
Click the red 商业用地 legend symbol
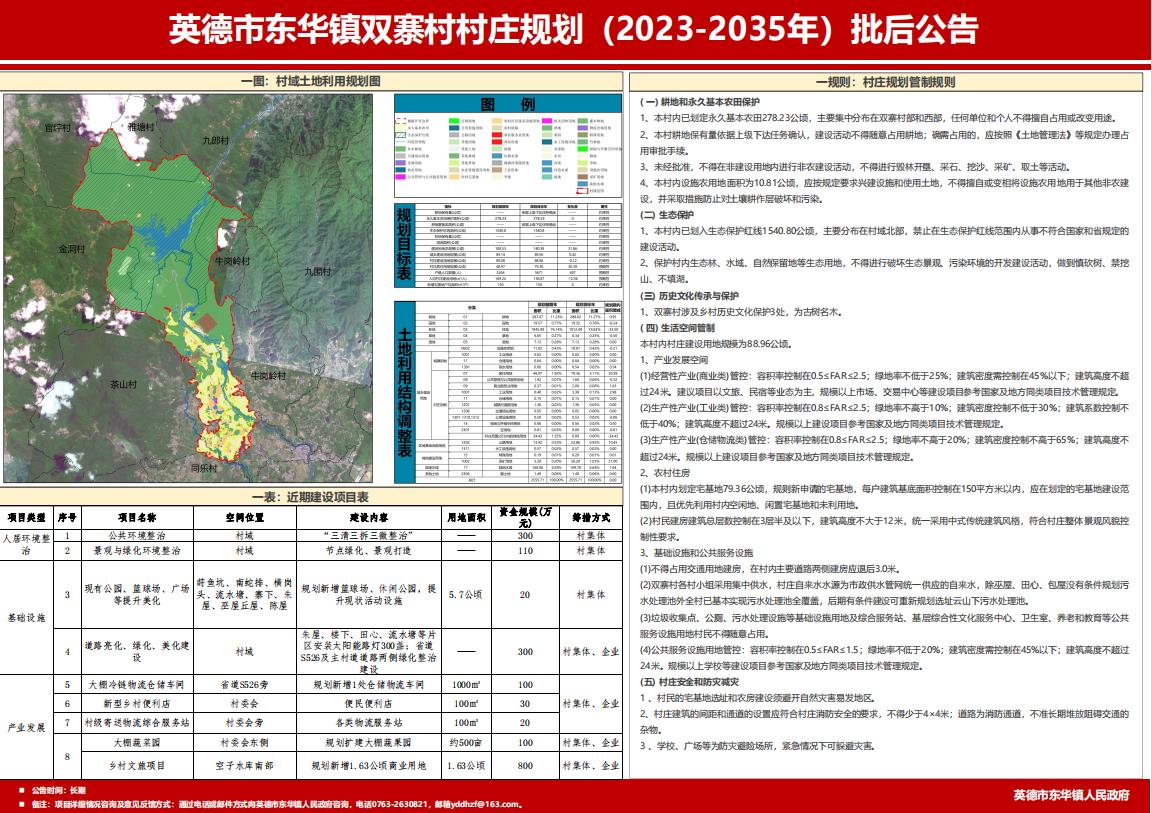tap(497, 142)
